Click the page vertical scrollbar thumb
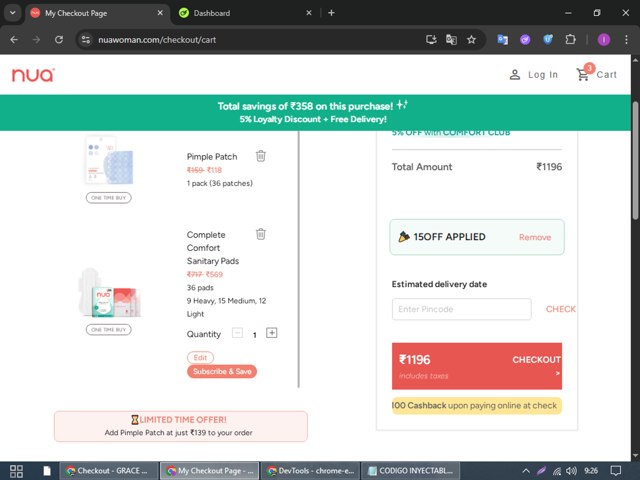 click(x=635, y=160)
